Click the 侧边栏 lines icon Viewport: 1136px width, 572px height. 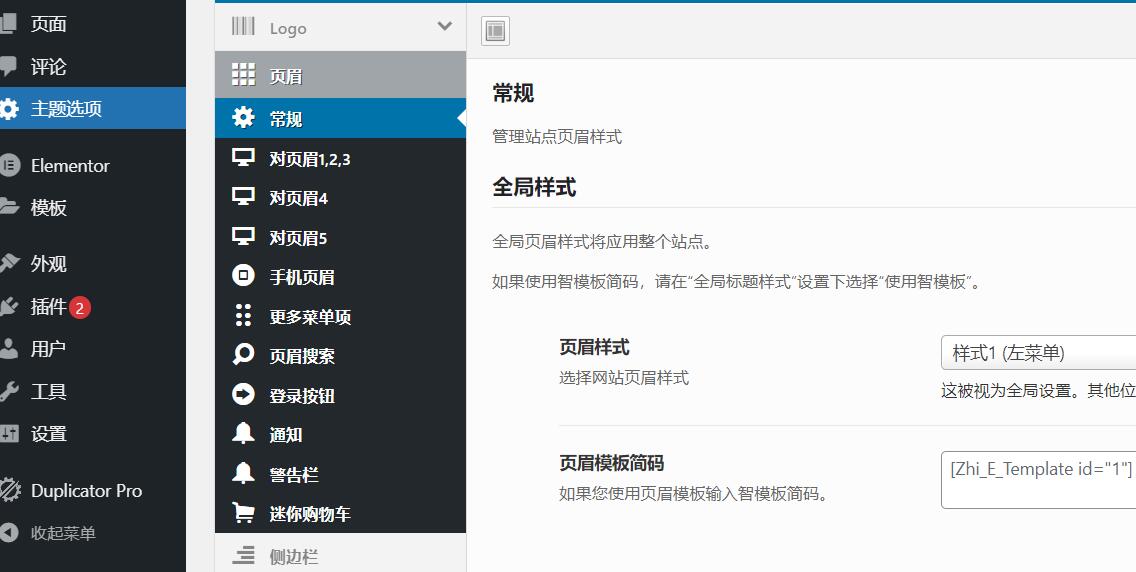tap(243, 555)
